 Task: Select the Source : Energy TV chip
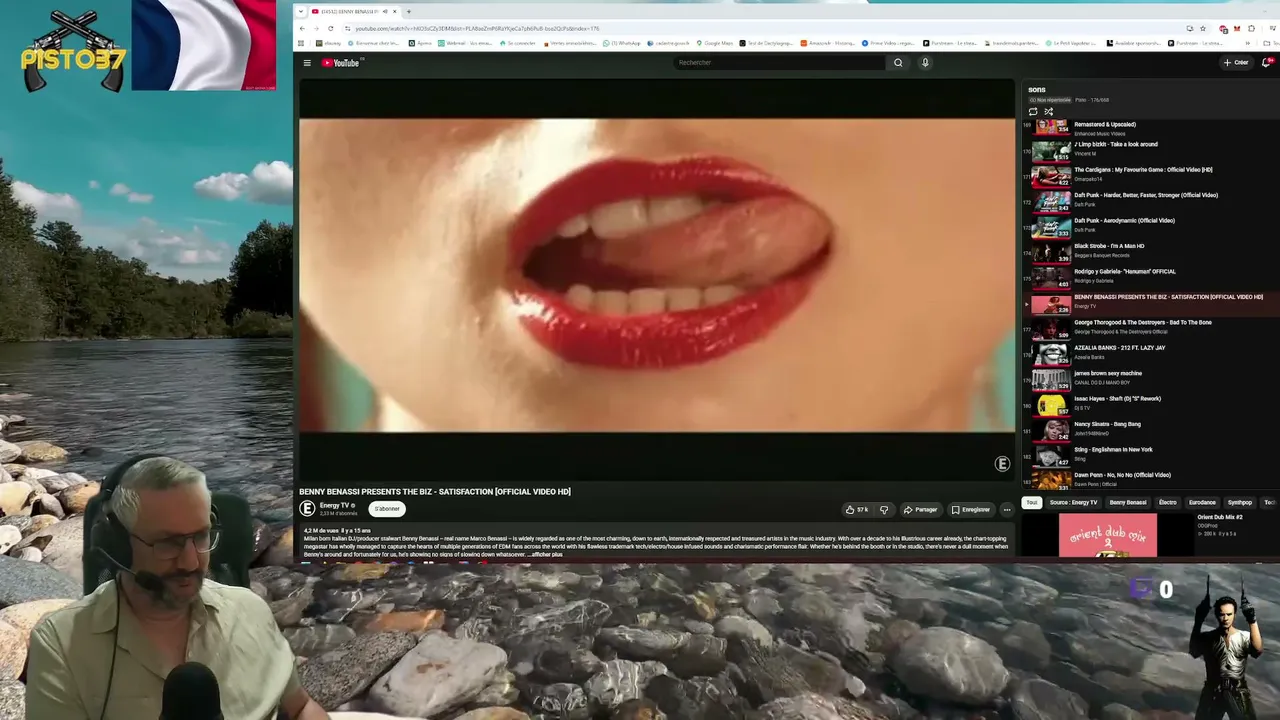click(x=1073, y=502)
